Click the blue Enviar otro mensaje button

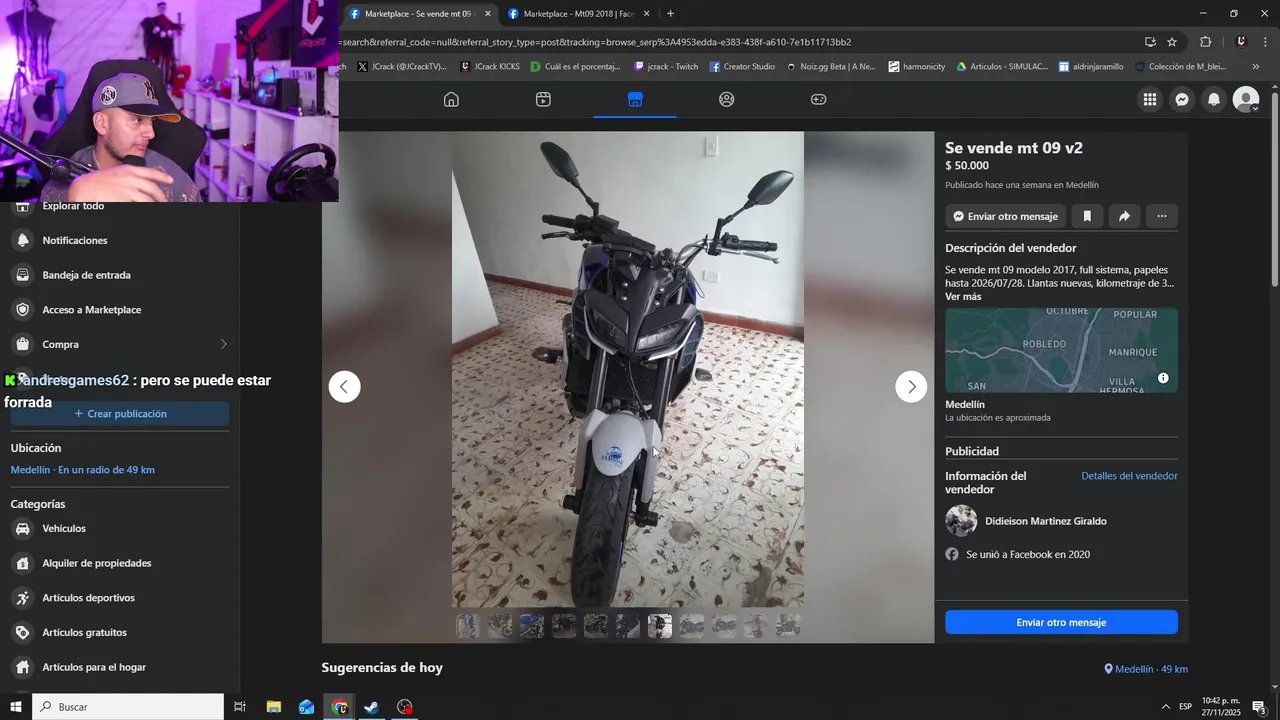[1061, 622]
